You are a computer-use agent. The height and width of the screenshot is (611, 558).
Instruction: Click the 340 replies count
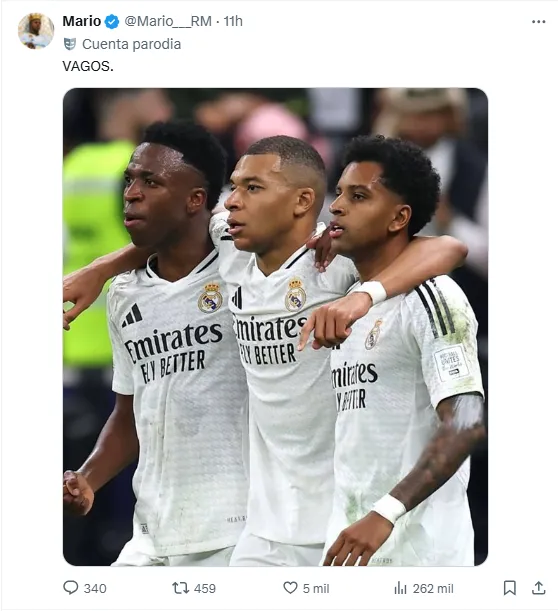click(95, 588)
